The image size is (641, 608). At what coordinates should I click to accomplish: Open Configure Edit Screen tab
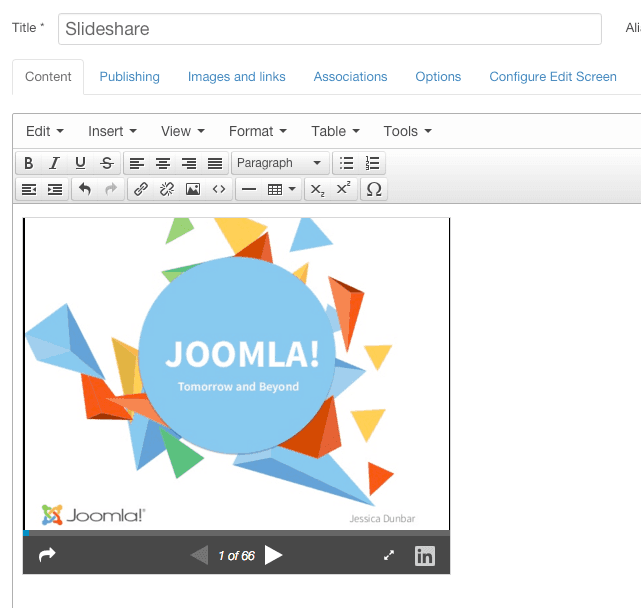(553, 77)
